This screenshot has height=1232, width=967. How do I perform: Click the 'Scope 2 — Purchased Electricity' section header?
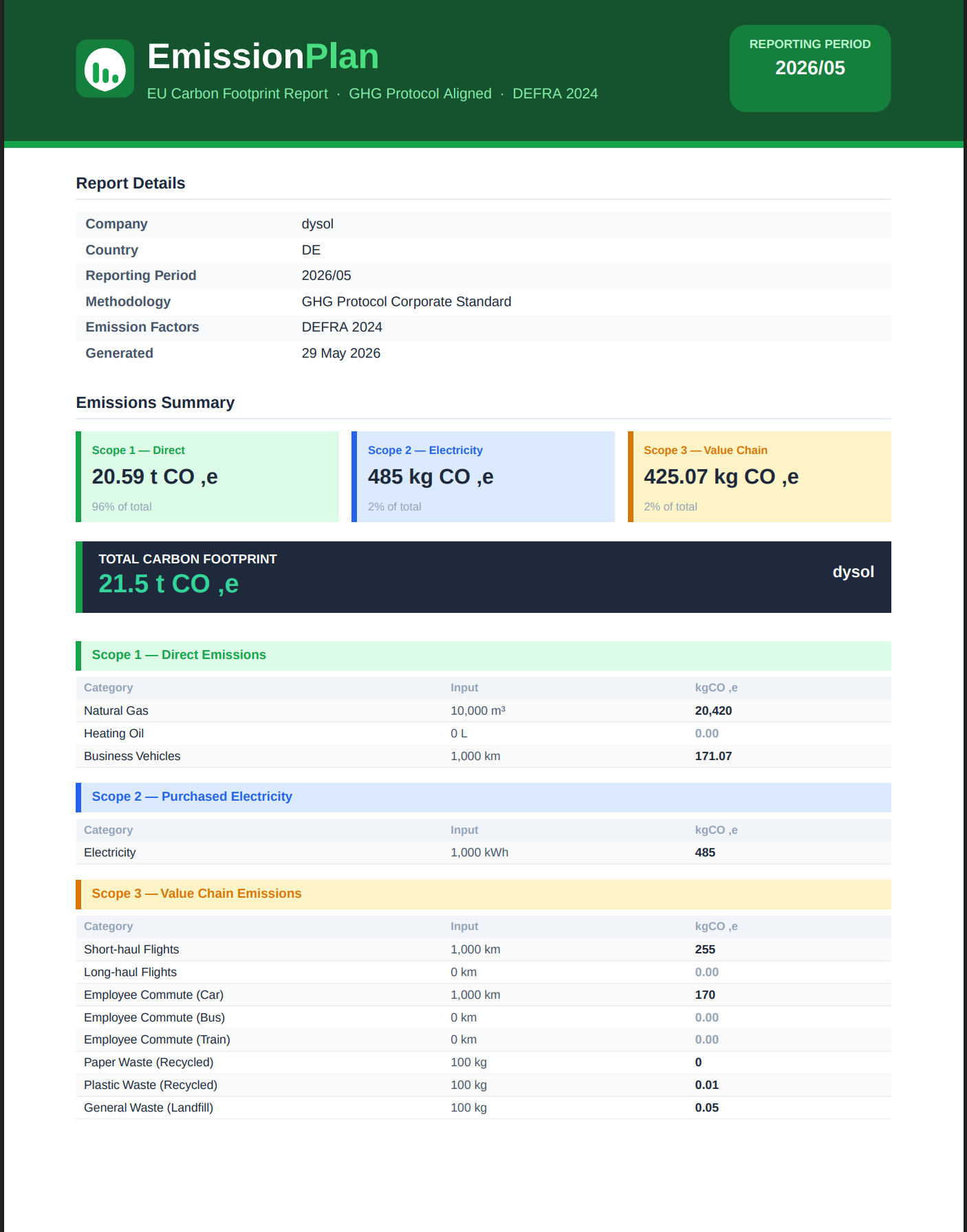pos(483,797)
